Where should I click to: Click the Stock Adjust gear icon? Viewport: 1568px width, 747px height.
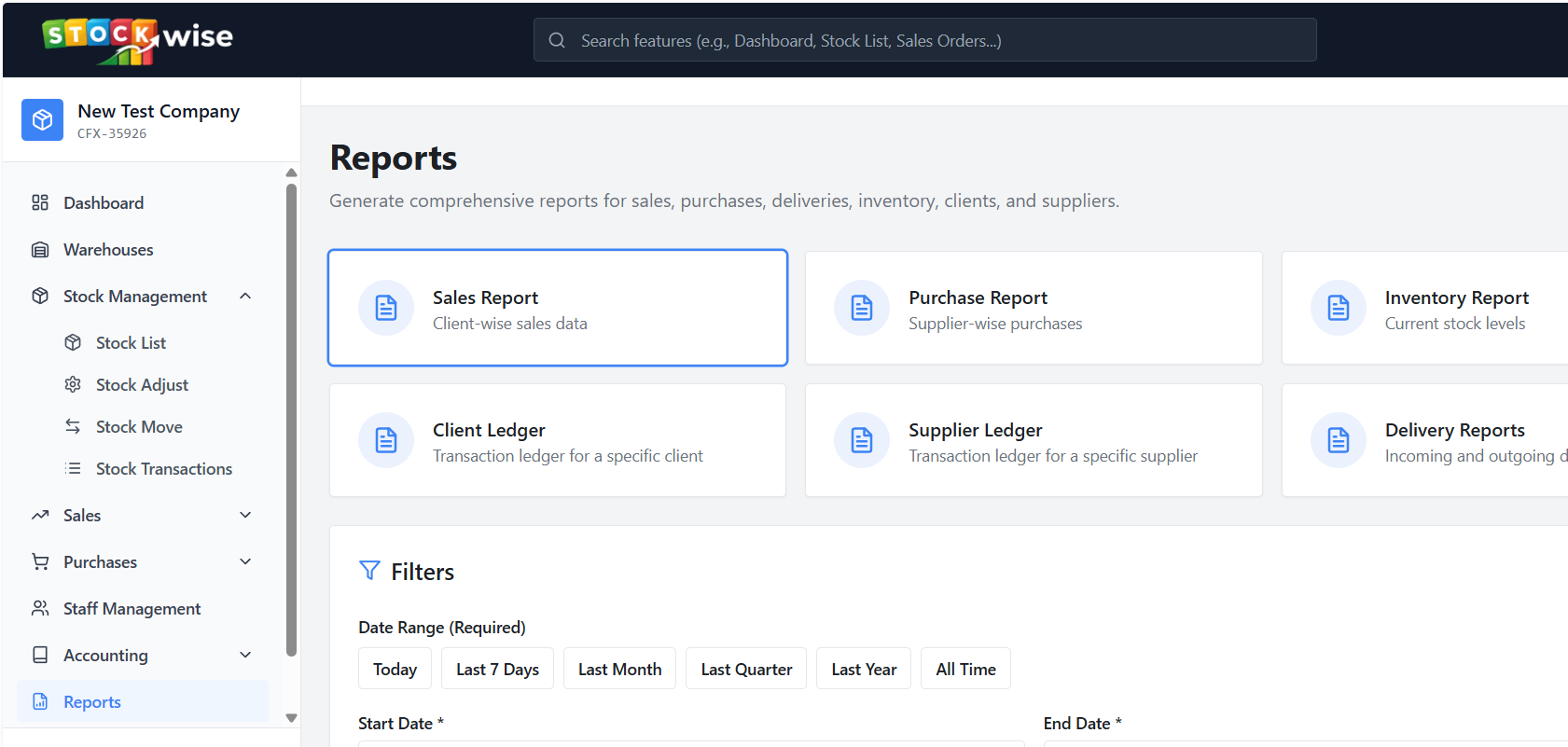(x=73, y=384)
